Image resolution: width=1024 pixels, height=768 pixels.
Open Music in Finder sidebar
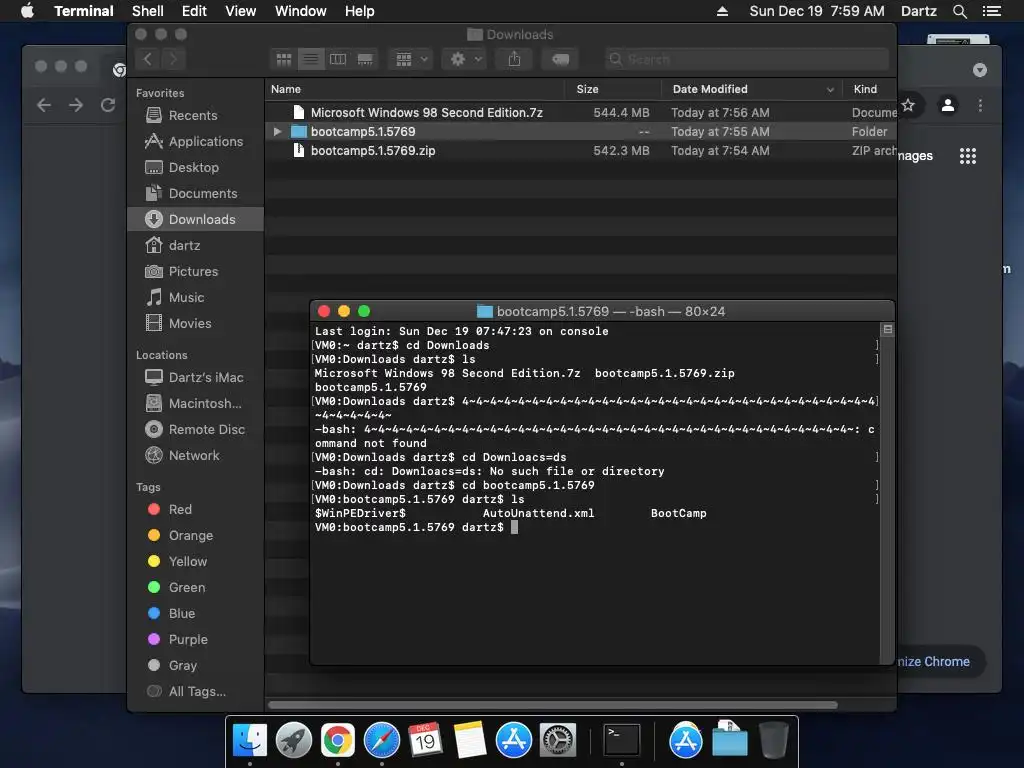pos(195,298)
